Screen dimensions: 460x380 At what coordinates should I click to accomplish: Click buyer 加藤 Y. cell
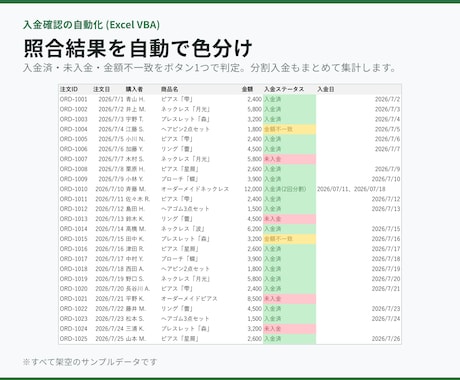(134, 149)
